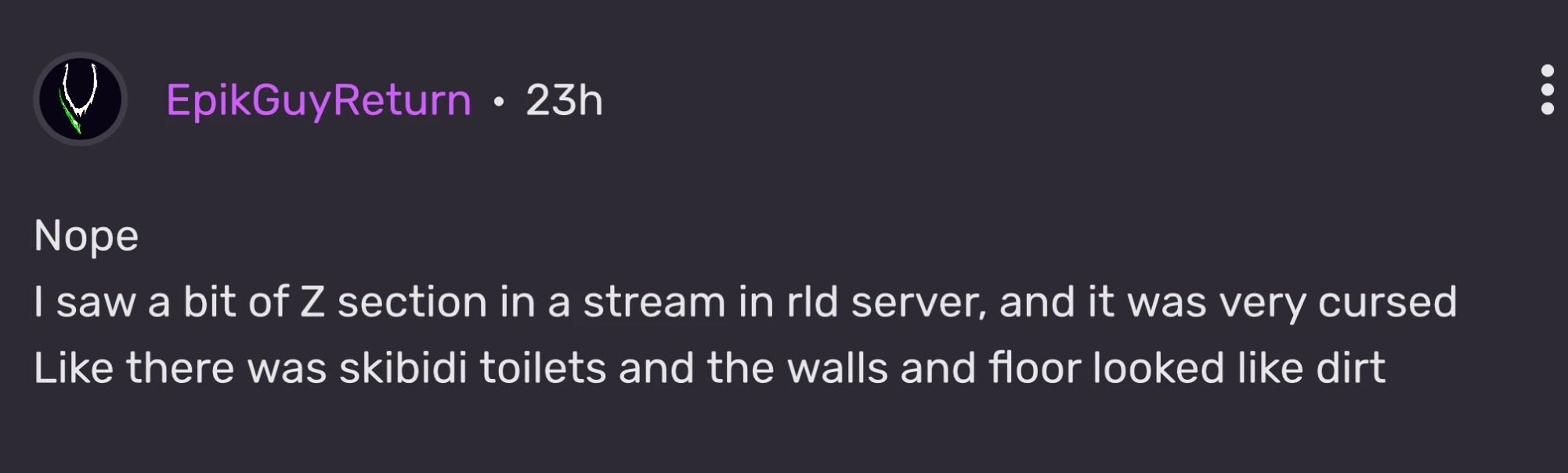Viewport: 1568px width, 473px height.
Task: Click the word "looked" in the comment
Action: (1158, 368)
